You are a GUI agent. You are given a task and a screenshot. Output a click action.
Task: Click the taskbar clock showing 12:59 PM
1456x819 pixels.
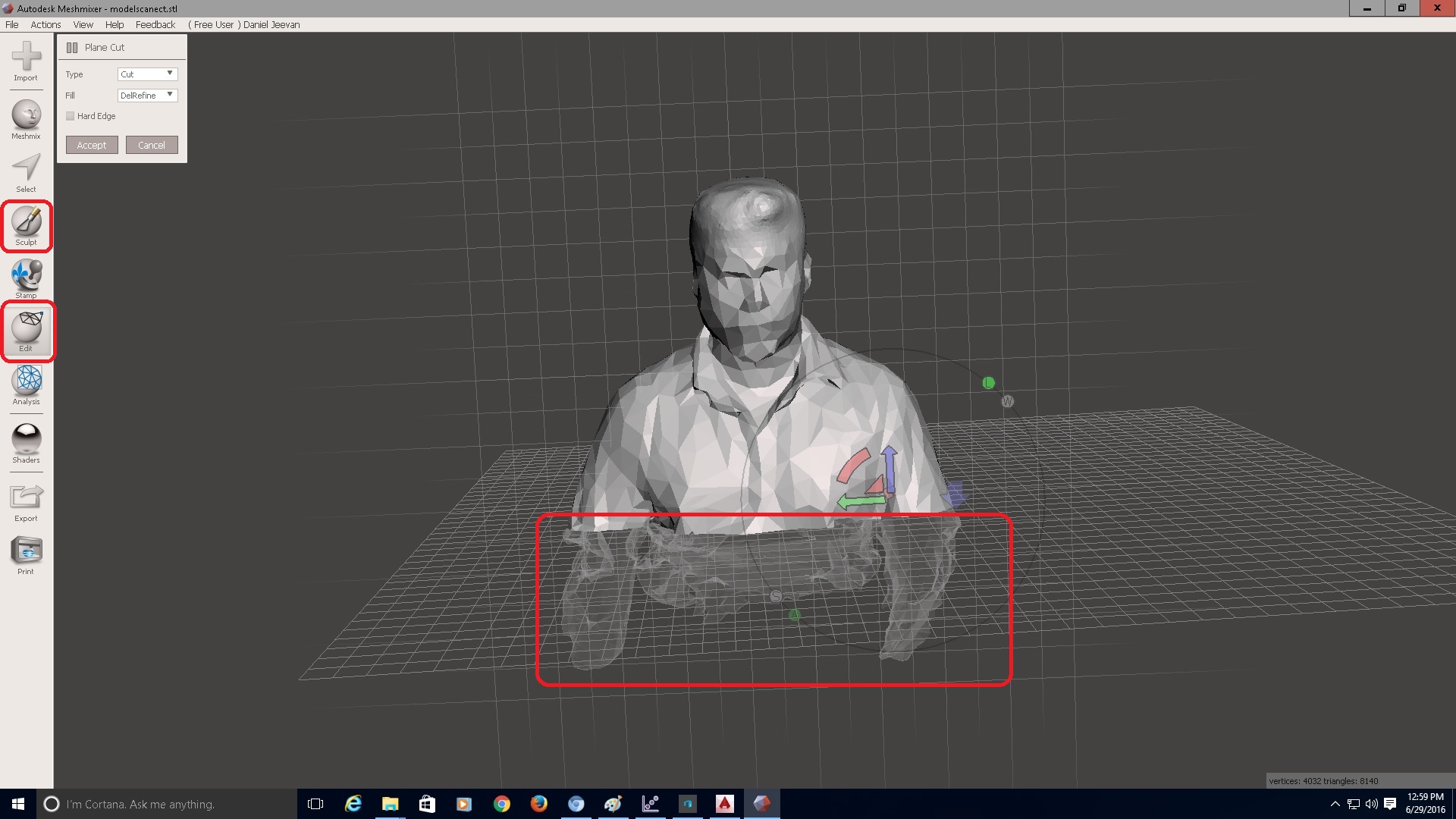click(x=1425, y=804)
